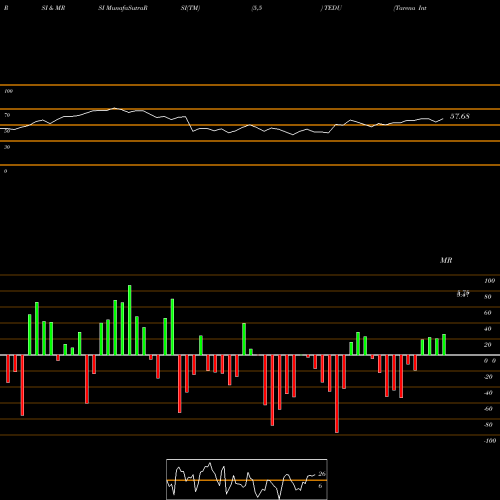Click the "SI MunafaSutraR" header label
The image size is (500, 500).
pyautogui.click(x=123, y=8)
